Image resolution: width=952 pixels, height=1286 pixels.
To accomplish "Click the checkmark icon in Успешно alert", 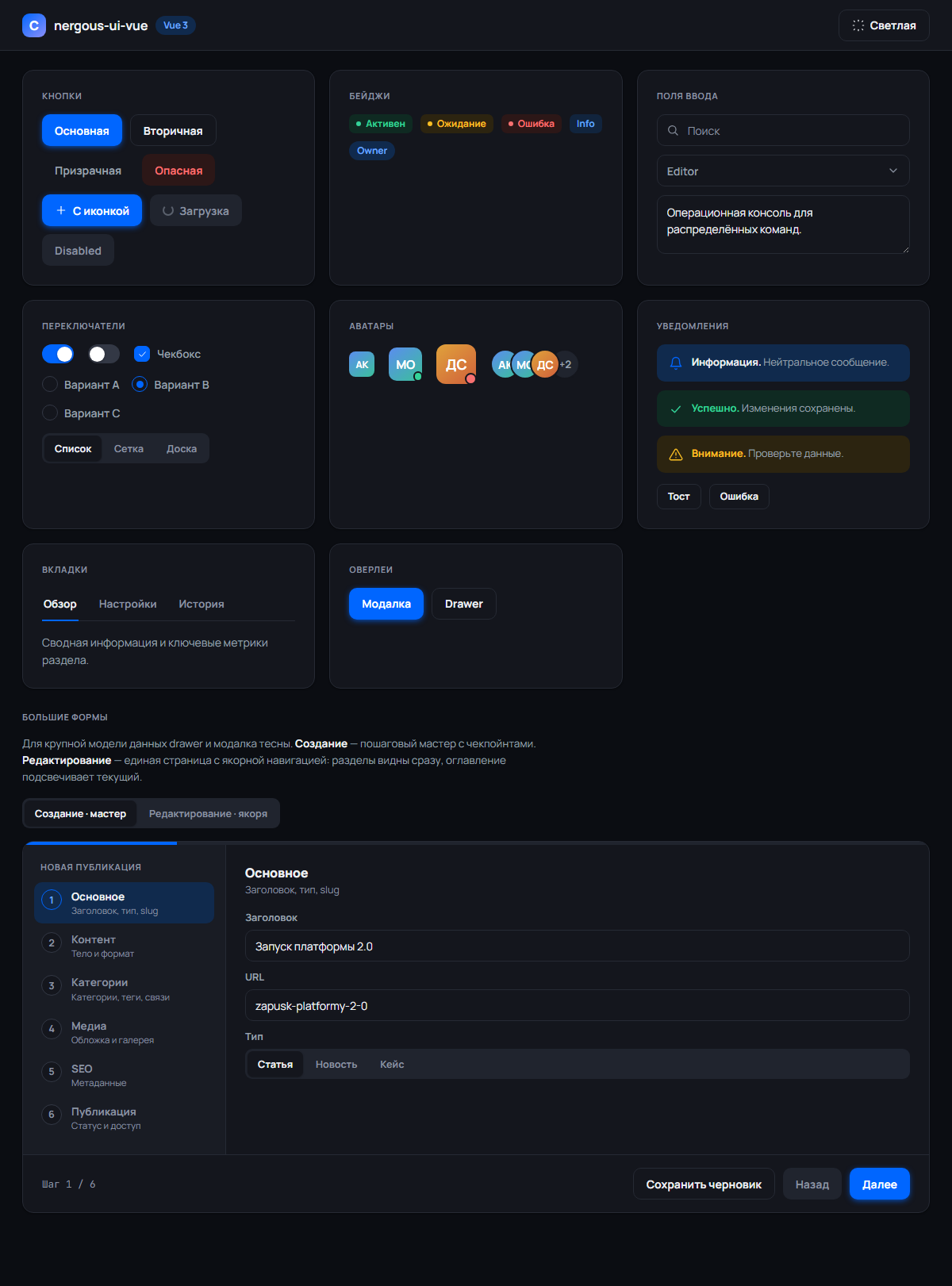I will (x=676, y=409).
